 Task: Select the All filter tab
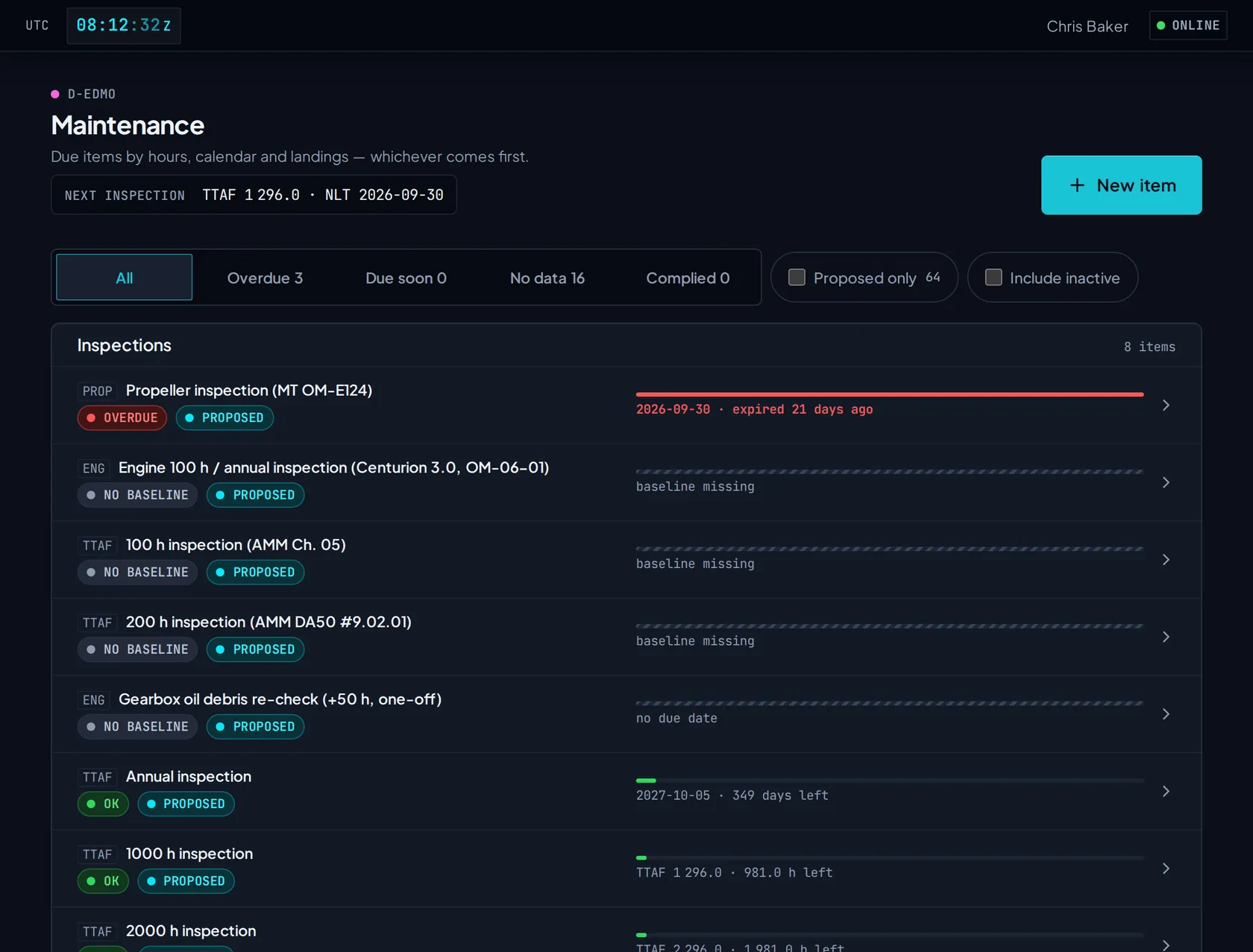(125, 277)
